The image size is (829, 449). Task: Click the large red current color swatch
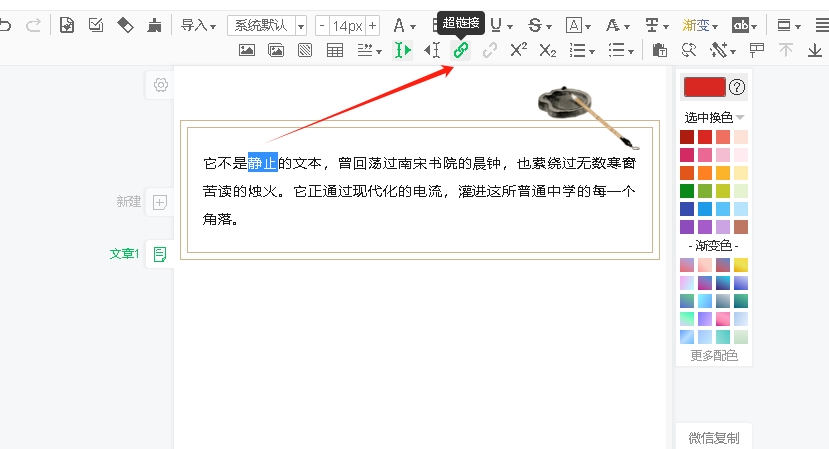[704, 88]
